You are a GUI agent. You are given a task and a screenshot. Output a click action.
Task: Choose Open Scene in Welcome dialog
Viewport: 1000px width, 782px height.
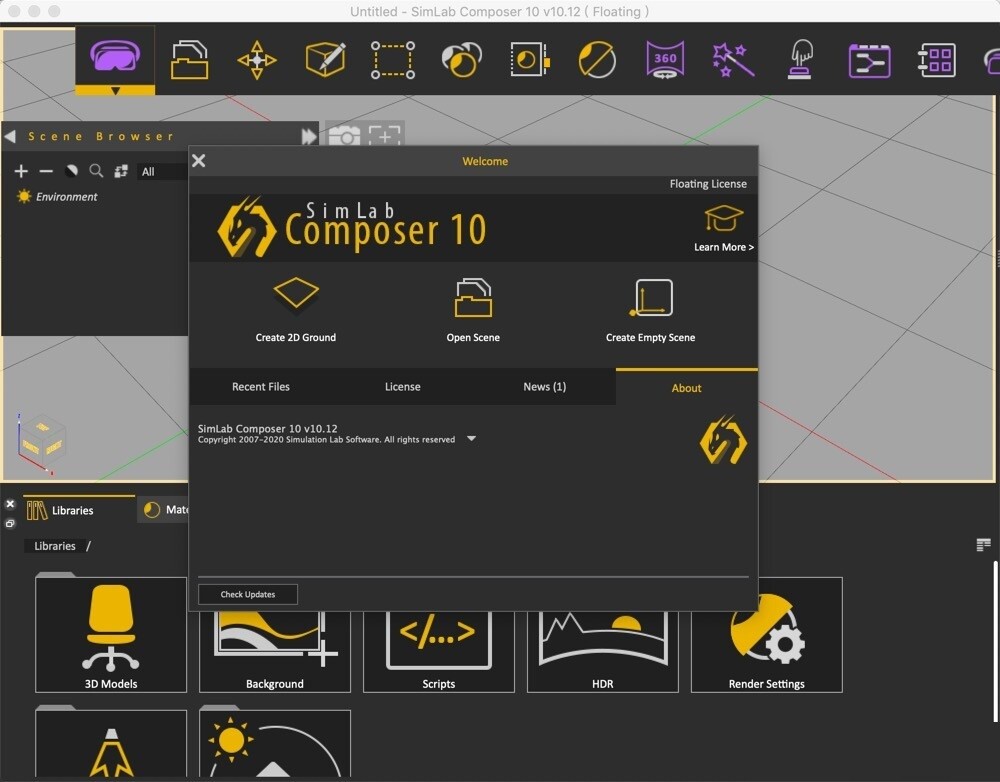point(473,311)
